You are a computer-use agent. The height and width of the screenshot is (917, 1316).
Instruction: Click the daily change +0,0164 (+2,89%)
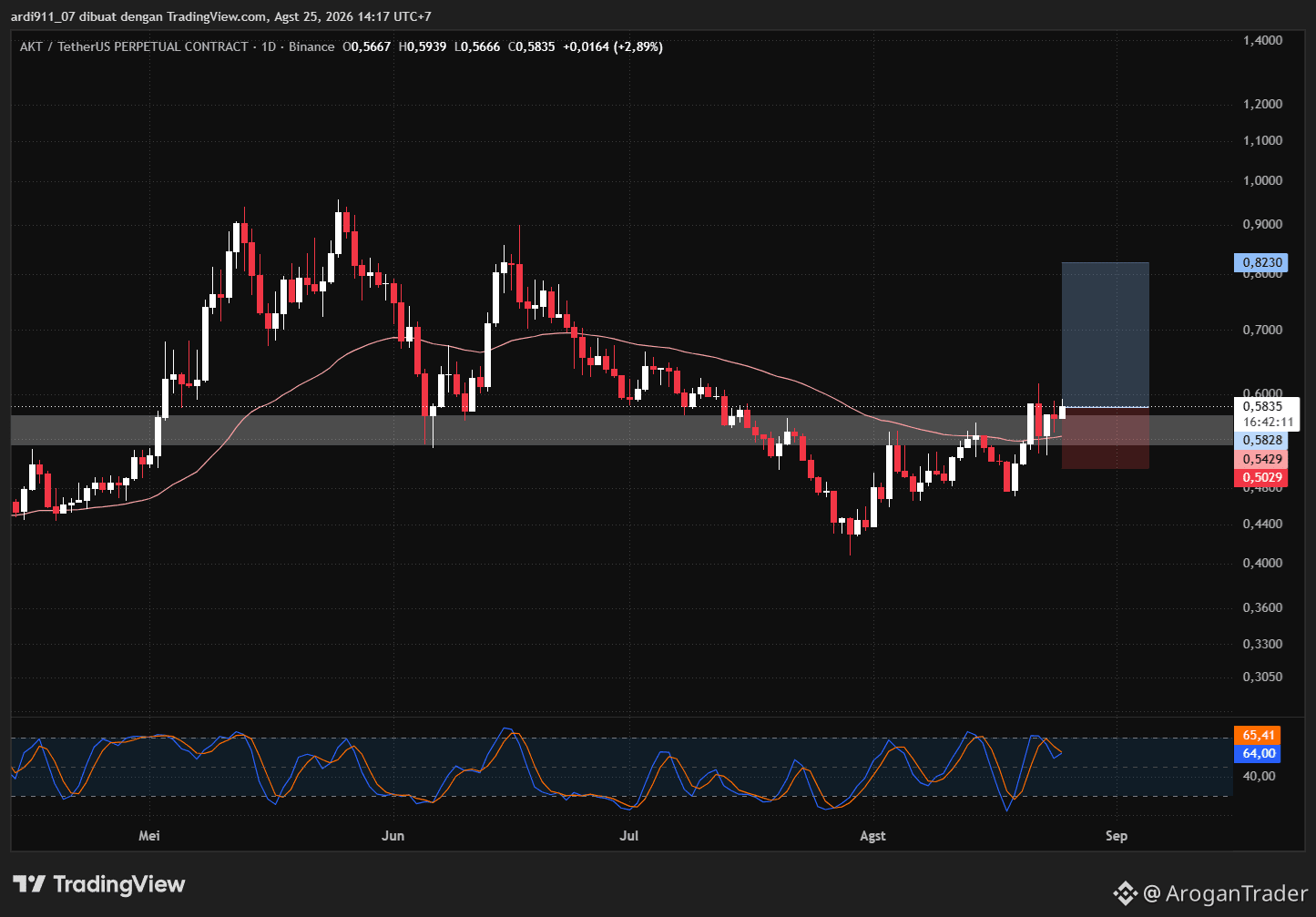point(613,46)
